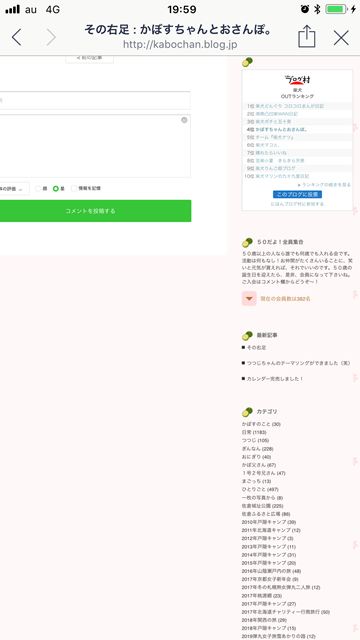Open the rank 1 blog link

point(290,106)
